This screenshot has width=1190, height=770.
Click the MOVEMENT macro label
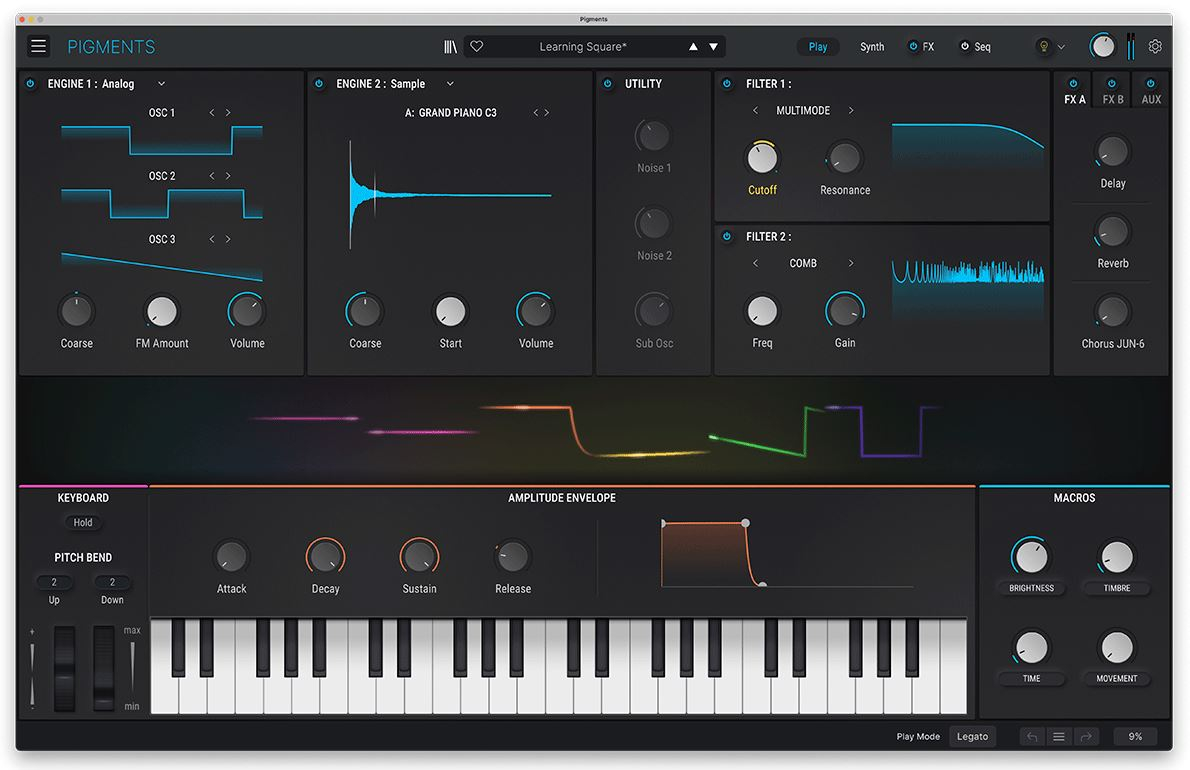coord(1116,678)
